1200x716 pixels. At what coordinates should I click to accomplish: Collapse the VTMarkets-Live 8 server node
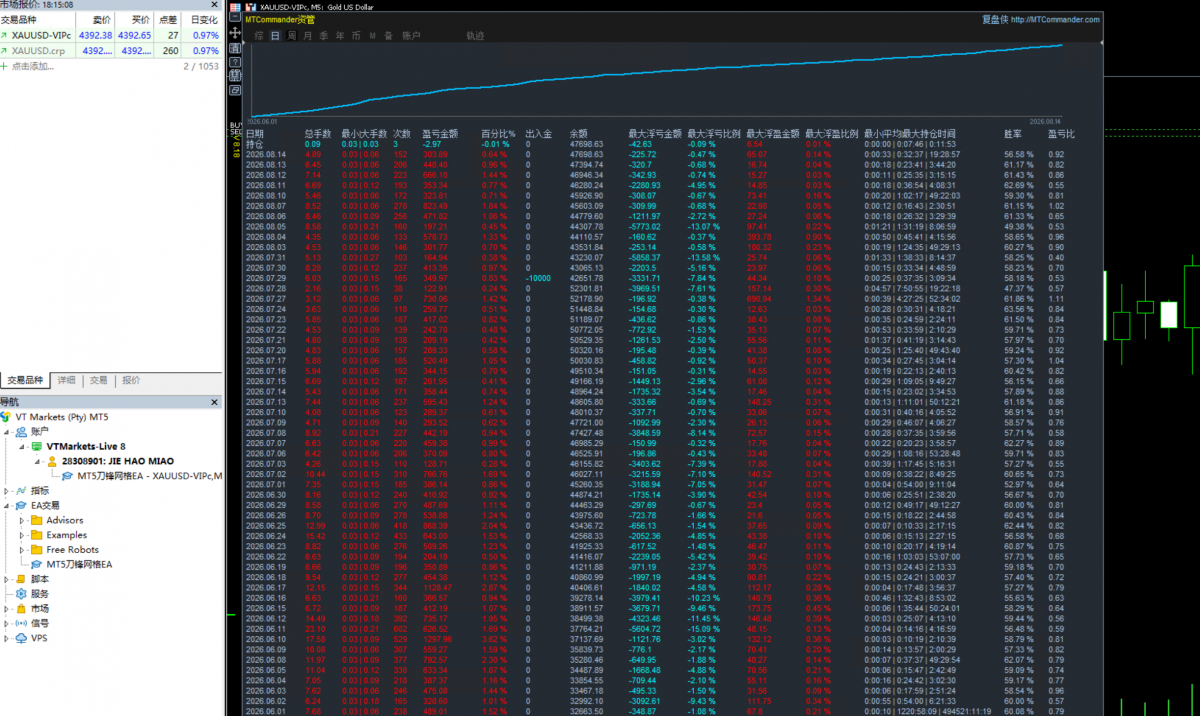22,446
